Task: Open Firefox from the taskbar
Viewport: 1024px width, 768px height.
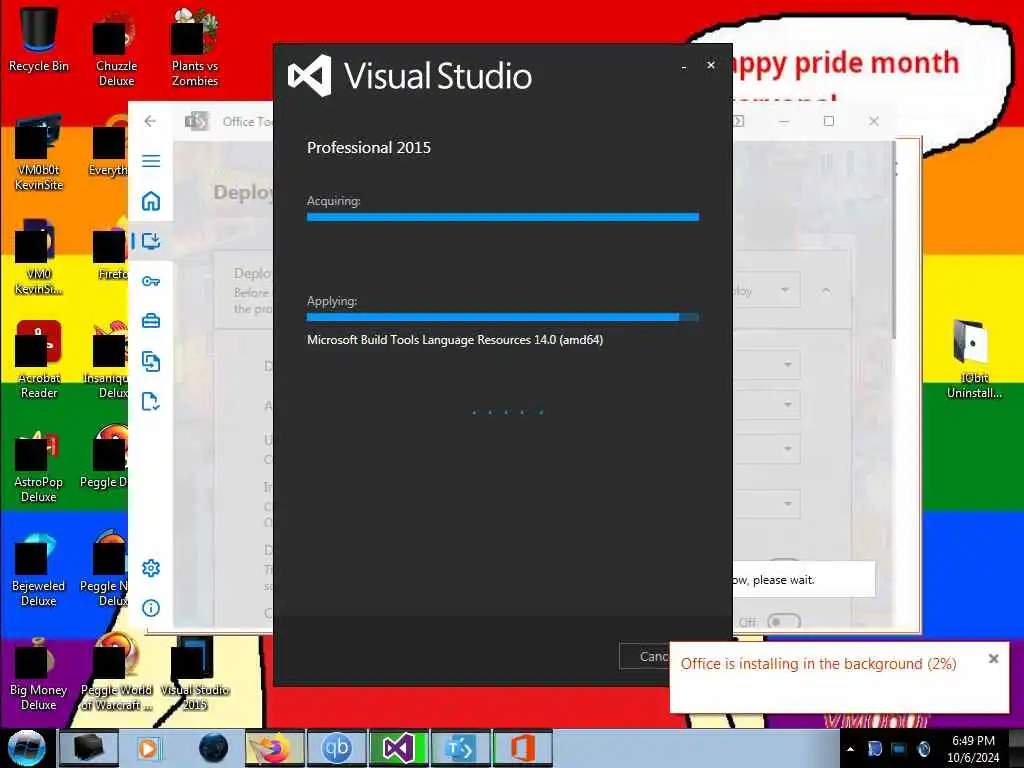Action: [275, 748]
